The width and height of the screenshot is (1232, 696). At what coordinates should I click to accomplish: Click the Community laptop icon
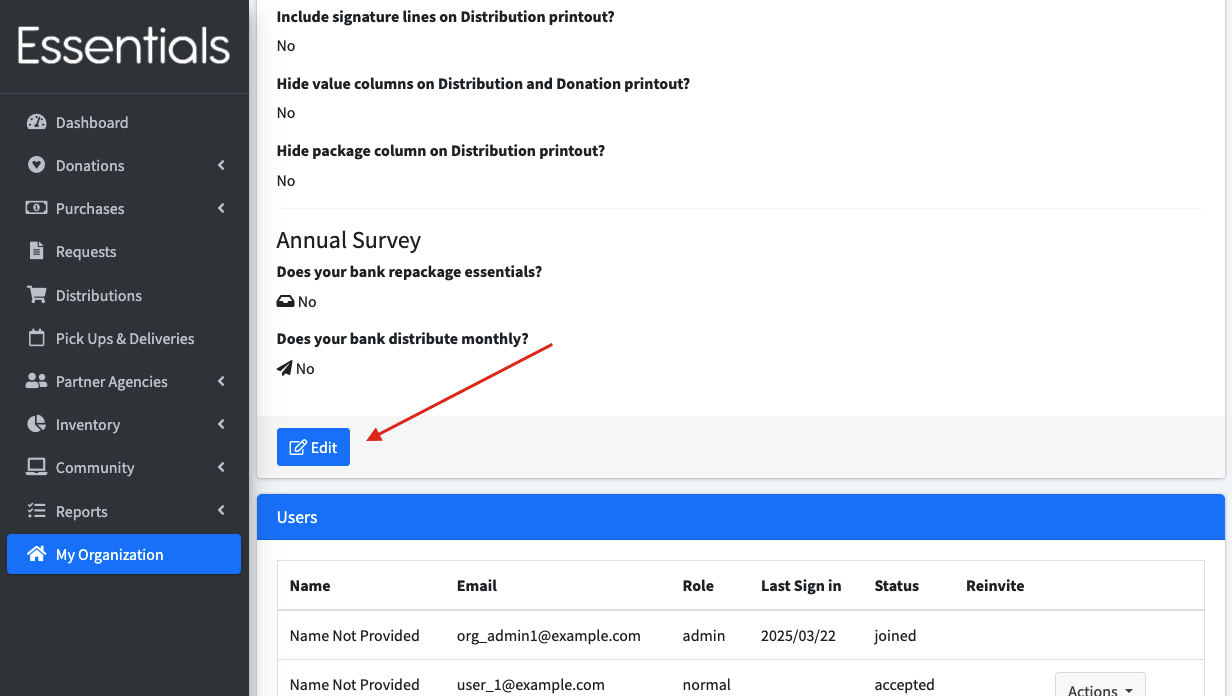37,467
